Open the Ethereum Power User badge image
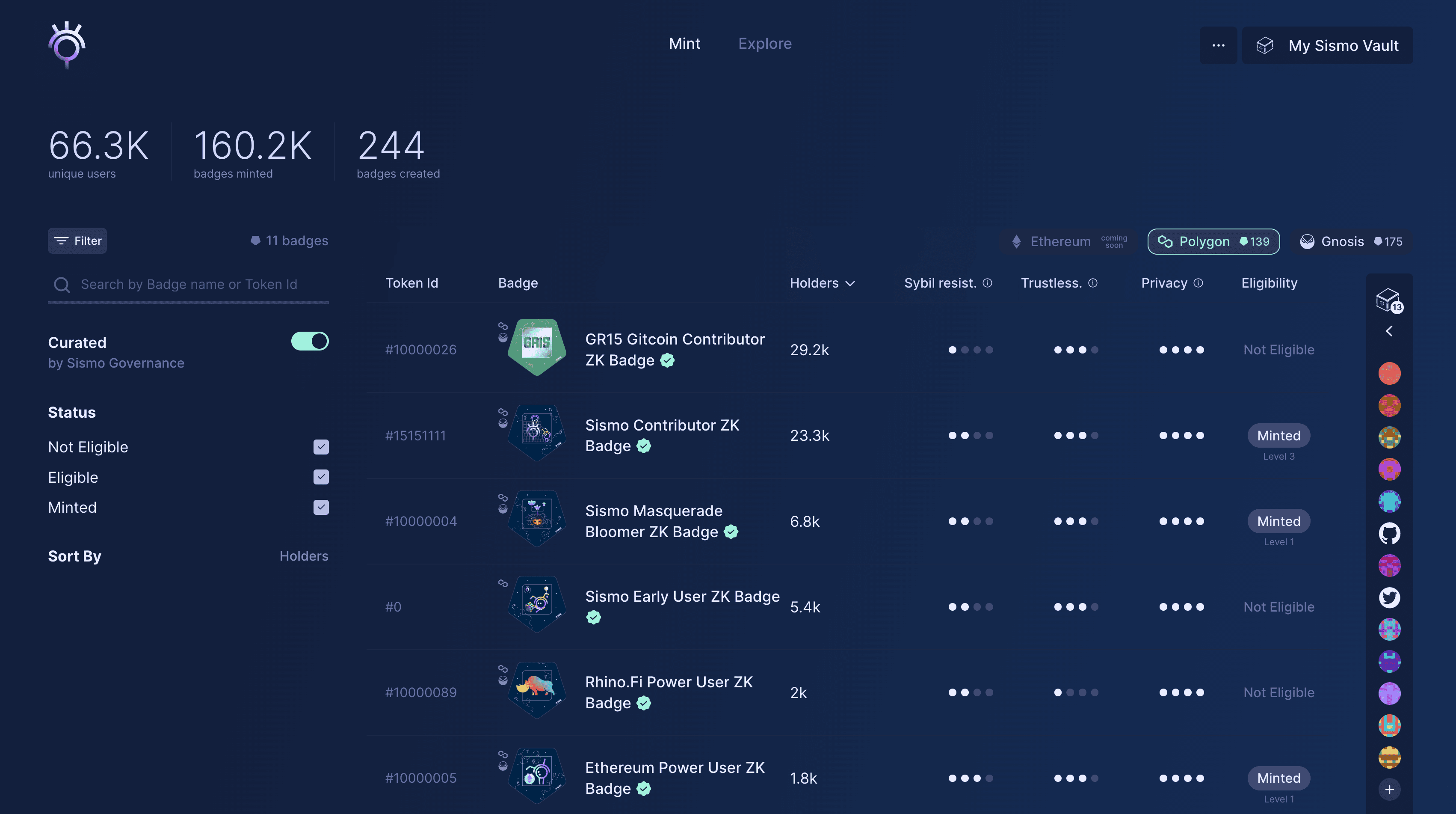The image size is (1456, 814). pyautogui.click(x=536, y=776)
